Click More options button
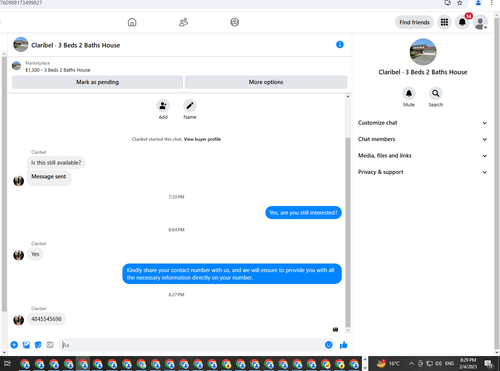The image size is (500, 371). [x=266, y=82]
